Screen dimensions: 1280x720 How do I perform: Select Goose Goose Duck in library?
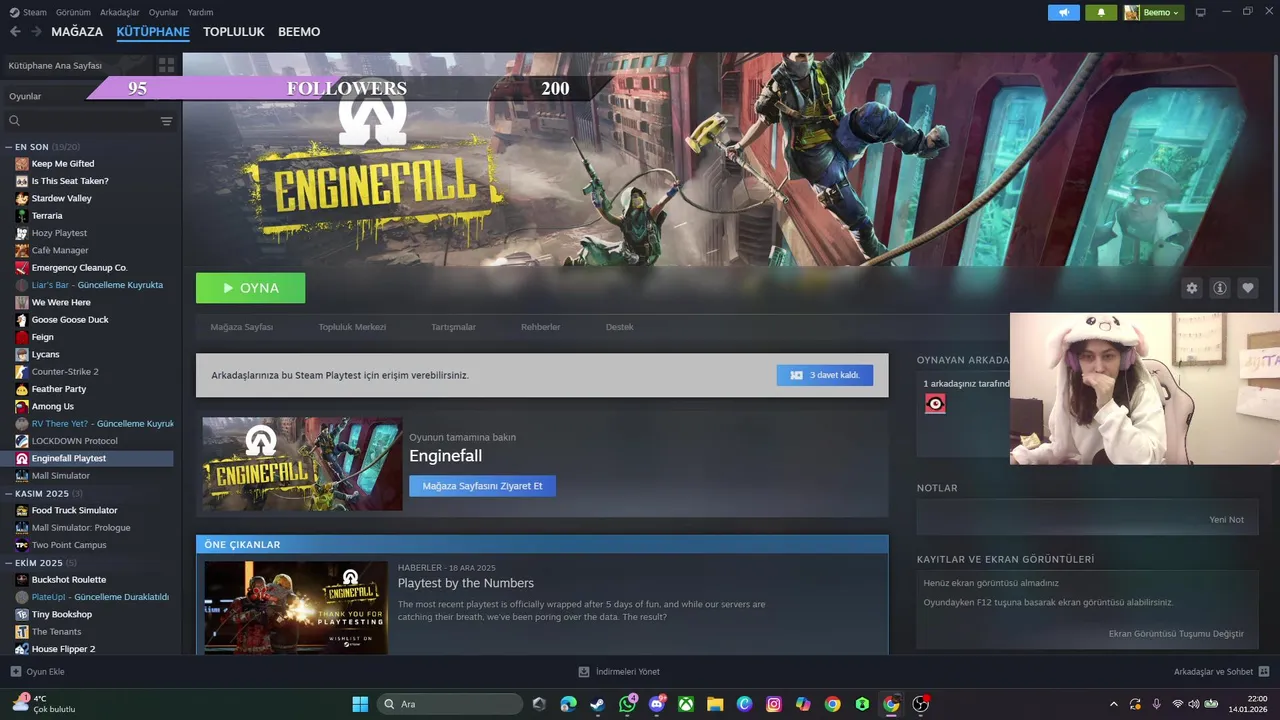[x=70, y=319]
